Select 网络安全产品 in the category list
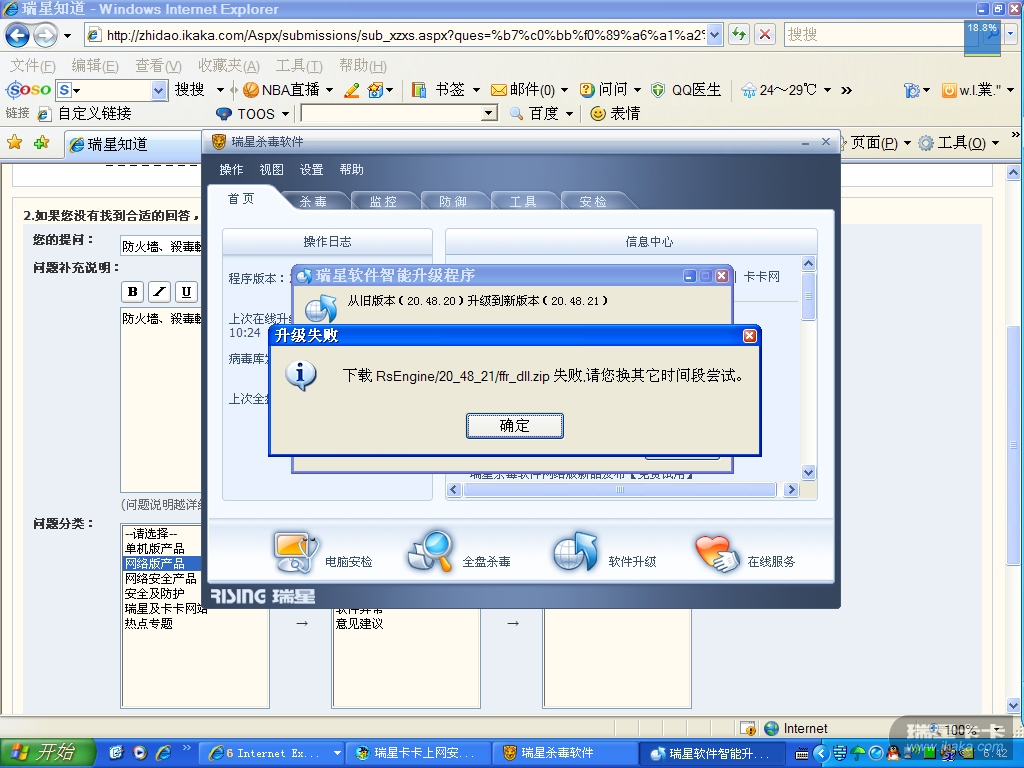The width and height of the screenshot is (1024, 768). [x=161, y=579]
